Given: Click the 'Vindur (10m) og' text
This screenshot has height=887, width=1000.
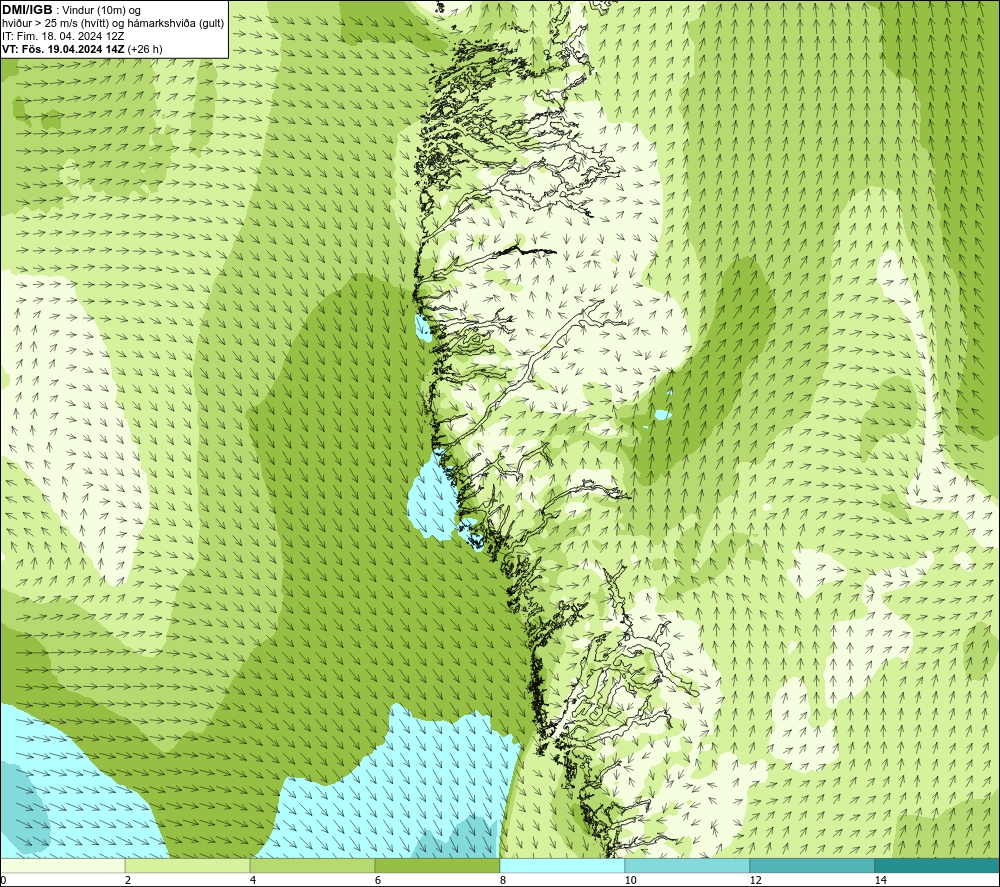Looking at the screenshot, I should 103,11.
